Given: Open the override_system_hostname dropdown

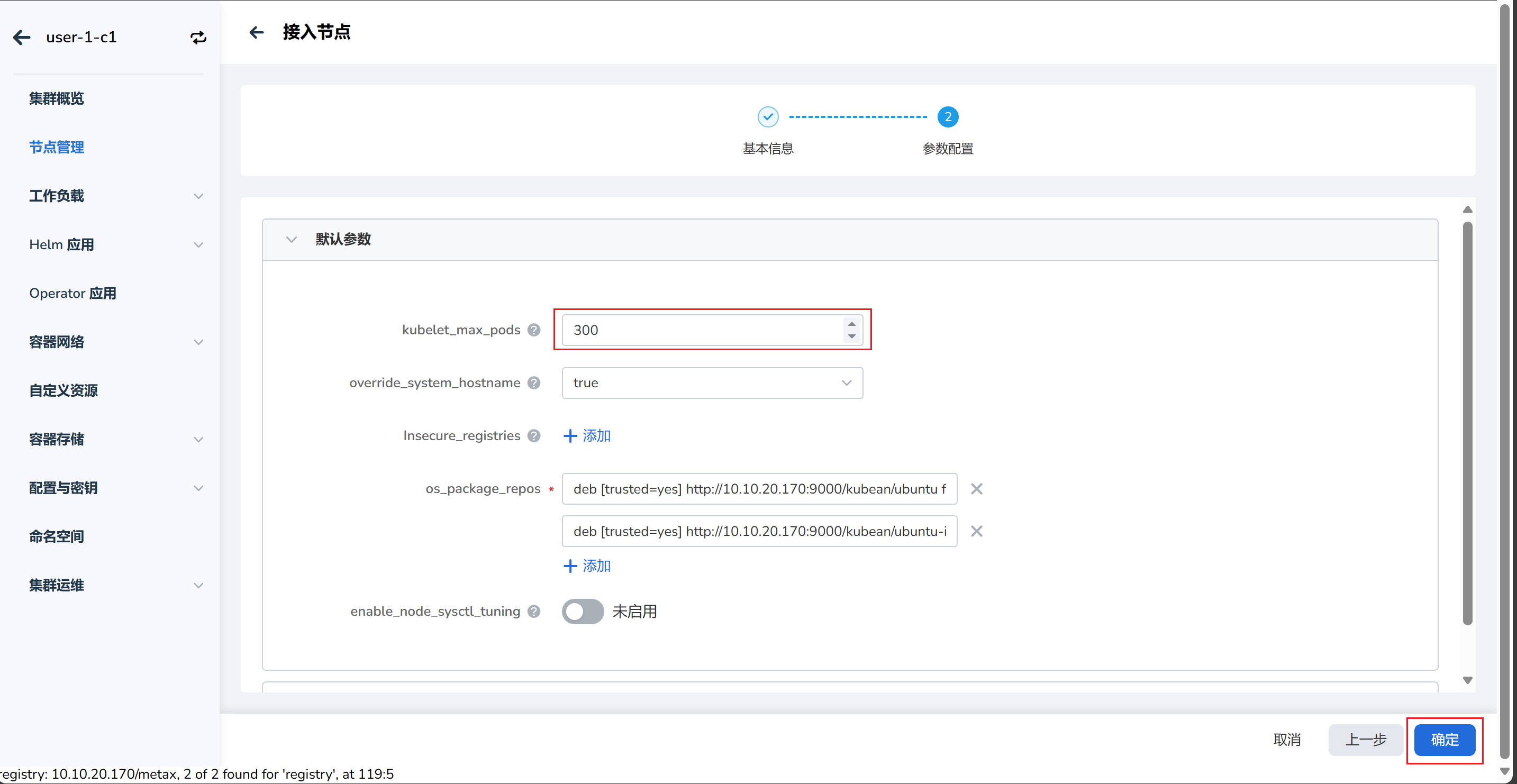Looking at the screenshot, I should [x=712, y=382].
